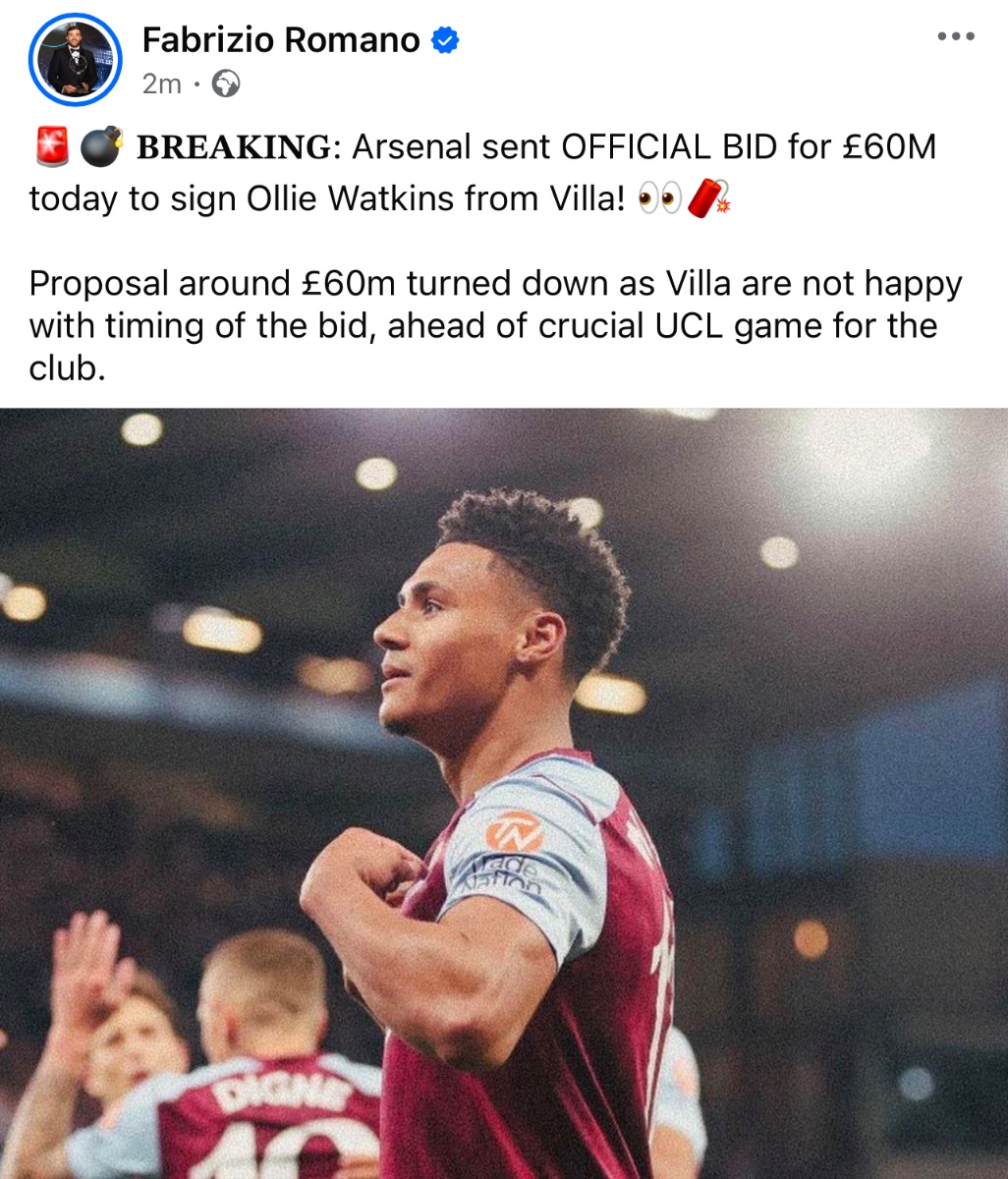Viewport: 1008px width, 1179px height.
Task: Click the paragraph starting Proposal around £60m
Action: pos(496,325)
